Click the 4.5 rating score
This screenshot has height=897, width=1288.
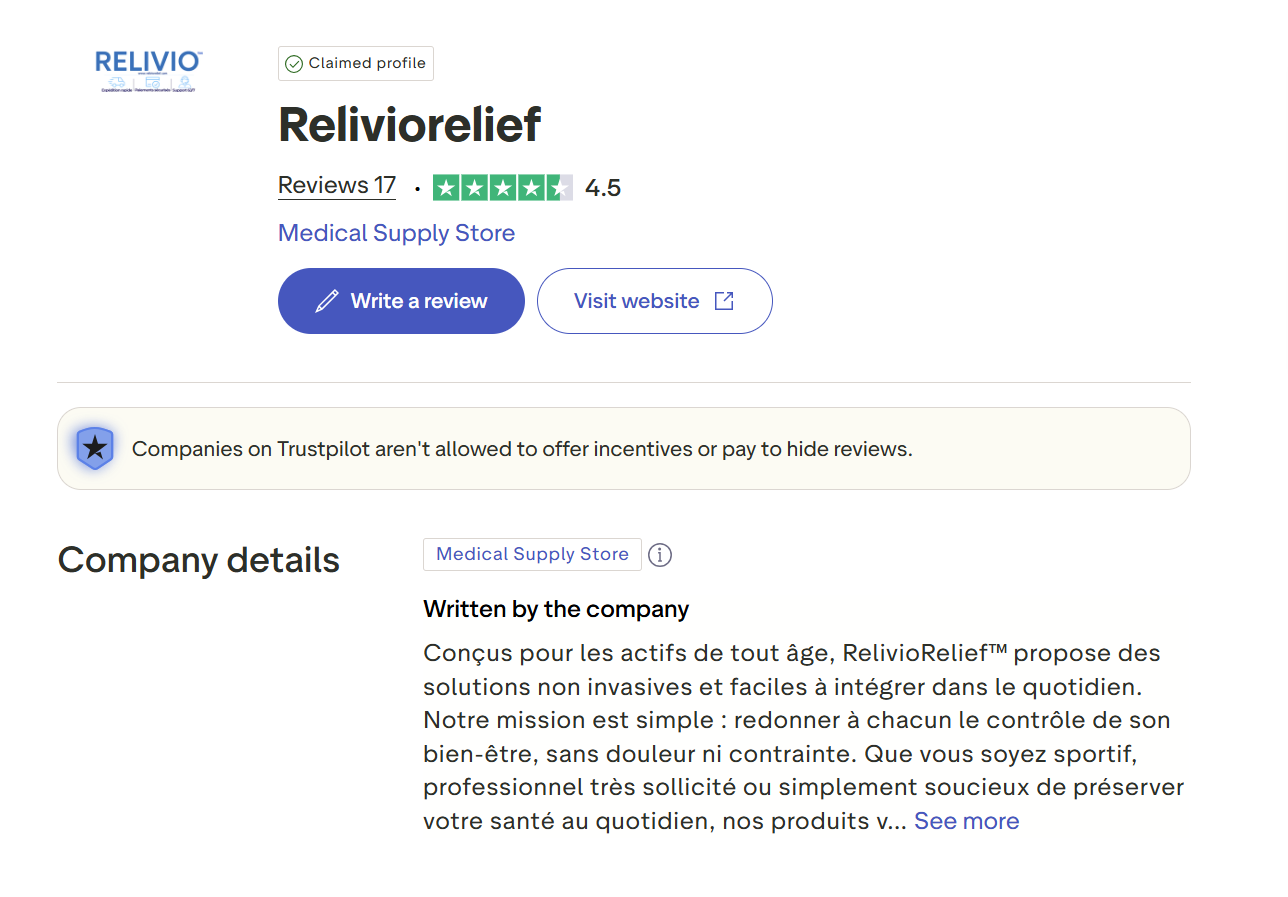pyautogui.click(x=603, y=188)
